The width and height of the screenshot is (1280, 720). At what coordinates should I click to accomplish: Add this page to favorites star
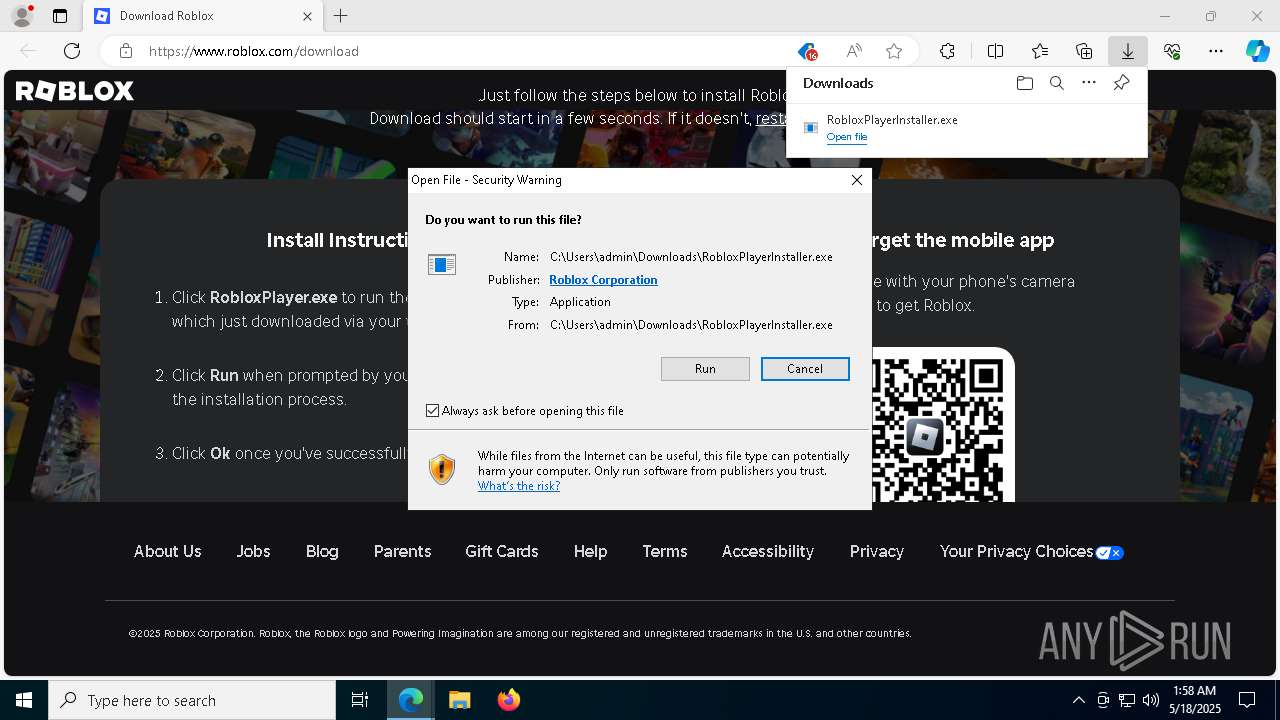tap(894, 51)
